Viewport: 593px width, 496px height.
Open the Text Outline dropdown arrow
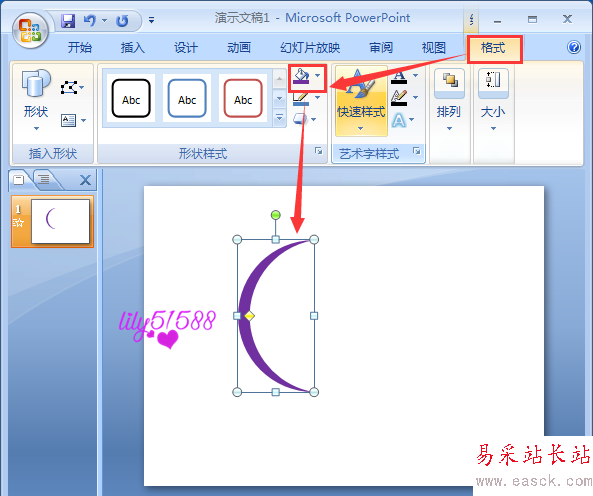tap(415, 98)
